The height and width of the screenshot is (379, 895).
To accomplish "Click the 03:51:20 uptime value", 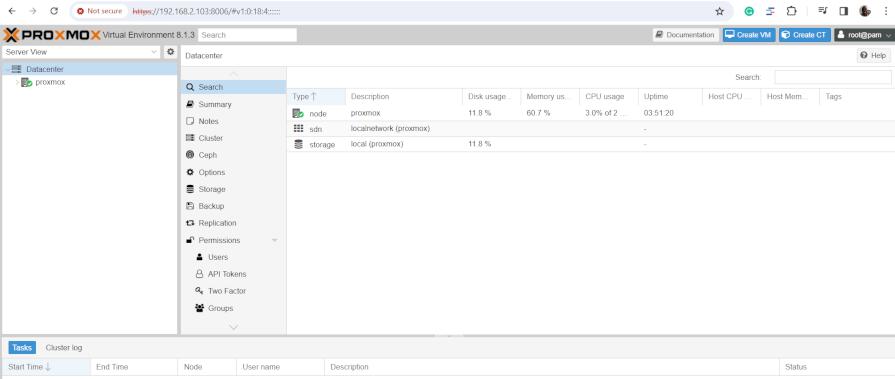I will [x=659, y=113].
